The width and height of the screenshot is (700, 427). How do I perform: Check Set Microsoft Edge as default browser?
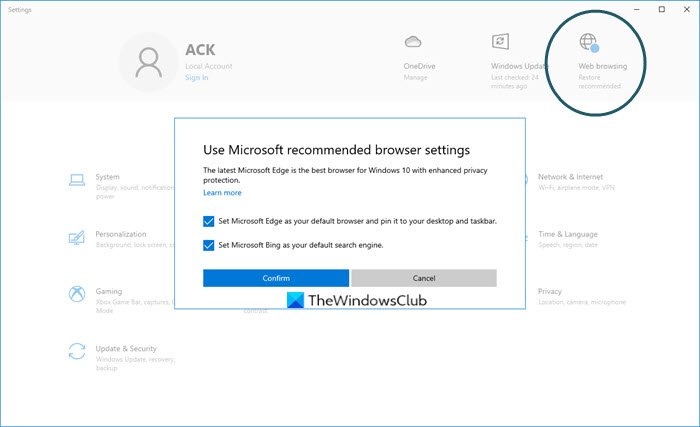pos(208,221)
